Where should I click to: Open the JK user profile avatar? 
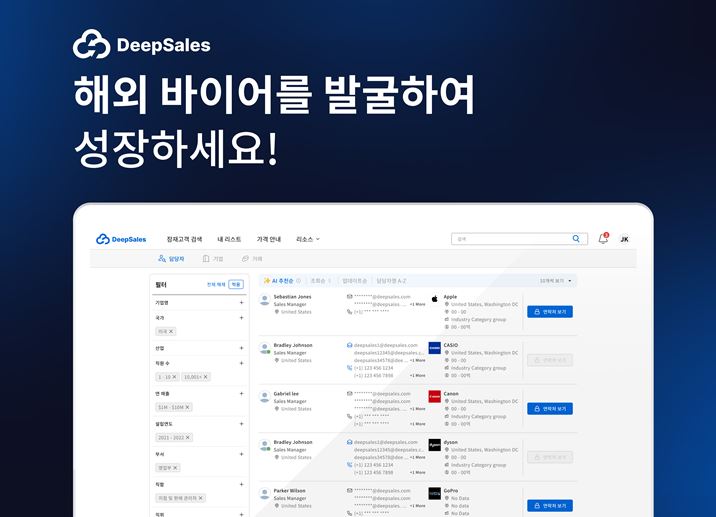(x=624, y=239)
